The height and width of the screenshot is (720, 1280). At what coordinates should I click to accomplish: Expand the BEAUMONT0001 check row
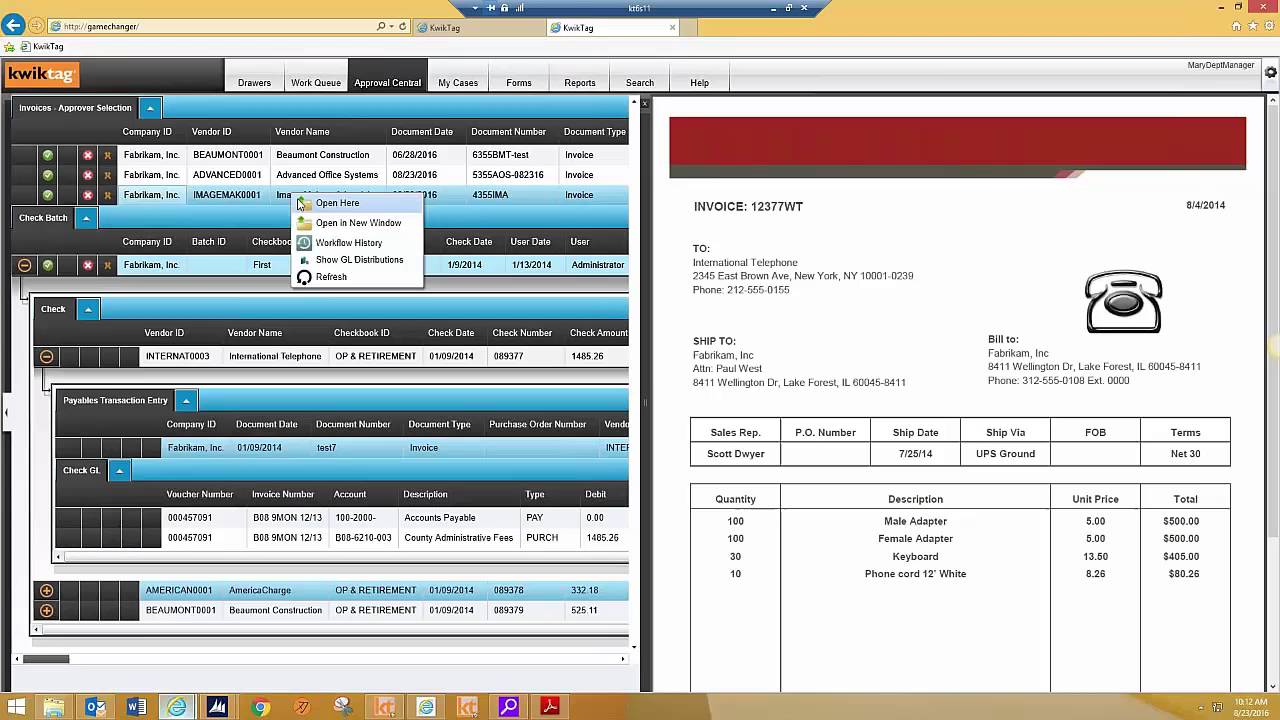46,610
